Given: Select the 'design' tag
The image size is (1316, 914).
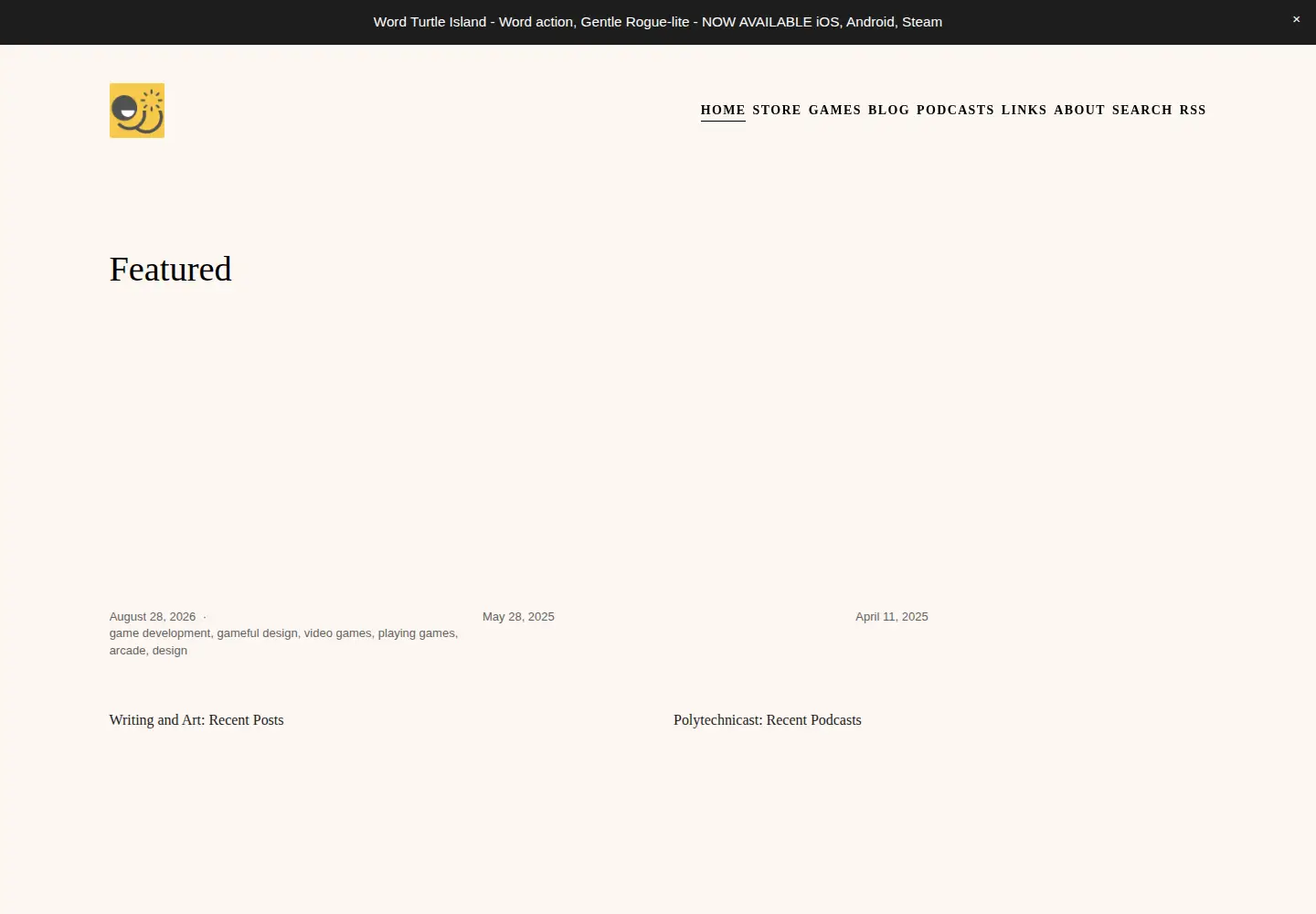Looking at the screenshot, I should pyautogui.click(x=170, y=651).
